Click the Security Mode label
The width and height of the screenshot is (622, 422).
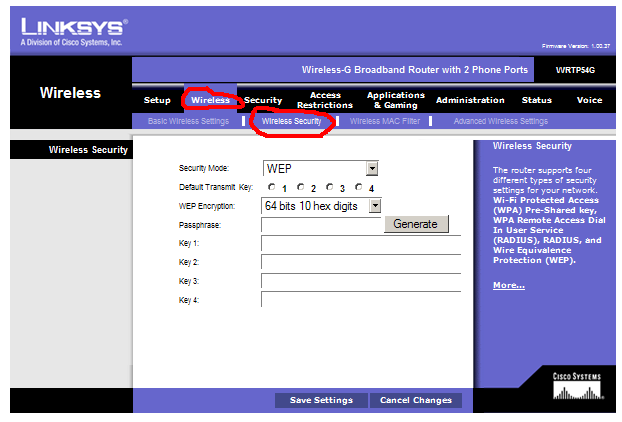coord(204,168)
